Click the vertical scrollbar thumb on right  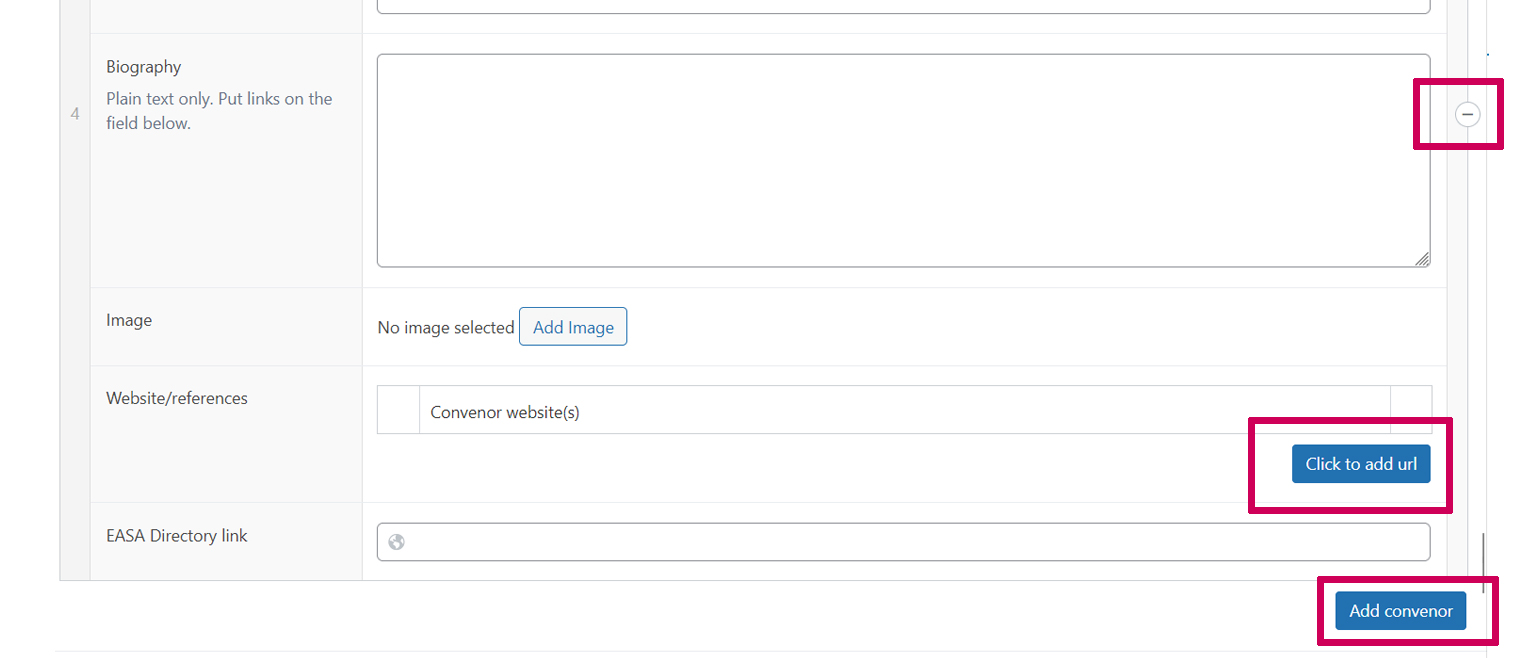click(x=1484, y=562)
